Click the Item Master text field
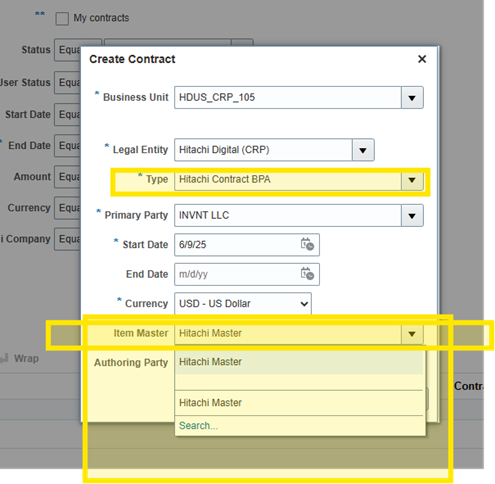The height and width of the screenshot is (484, 495). pyautogui.click(x=288, y=333)
